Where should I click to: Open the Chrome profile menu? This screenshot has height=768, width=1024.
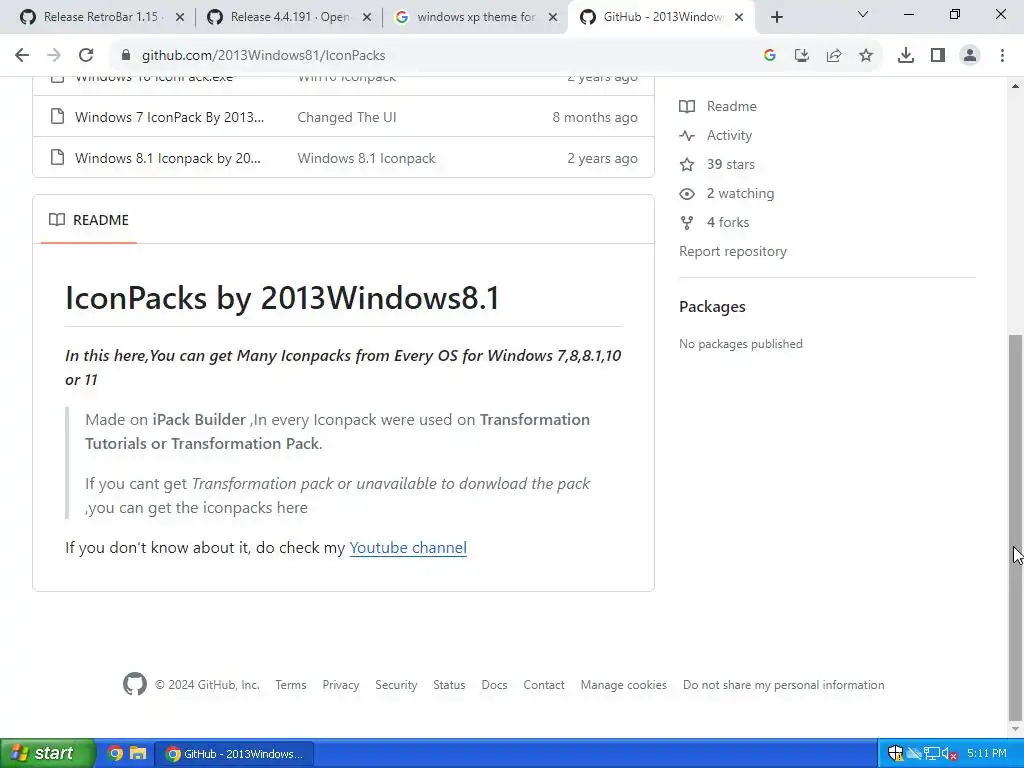[x=970, y=56]
